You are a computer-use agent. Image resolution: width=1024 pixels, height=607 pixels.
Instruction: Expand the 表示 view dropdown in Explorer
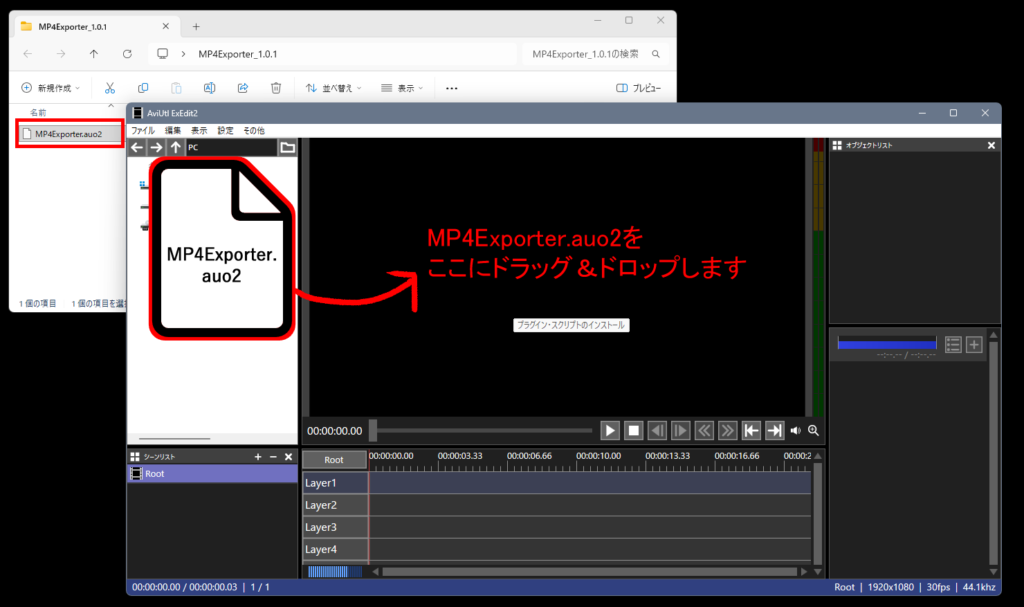pos(402,88)
